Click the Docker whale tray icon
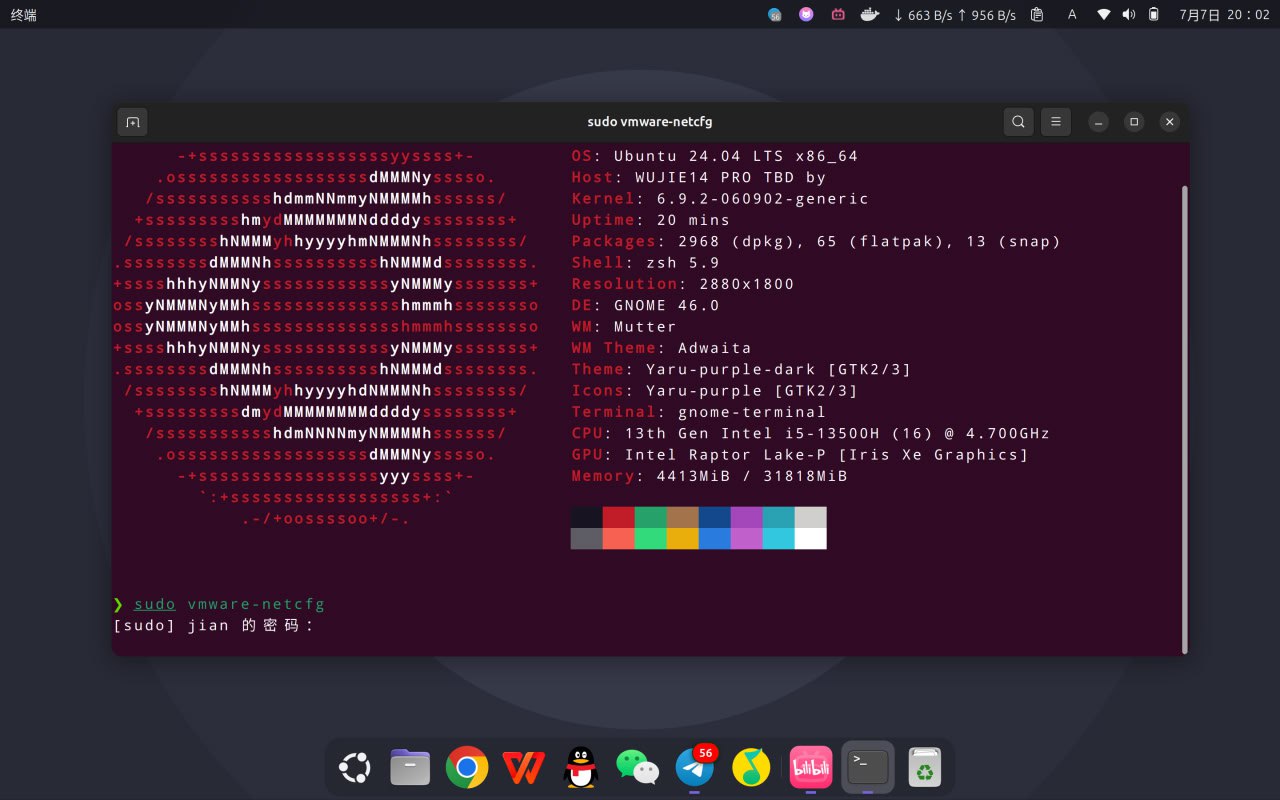Viewport: 1280px width, 800px height. (x=870, y=15)
